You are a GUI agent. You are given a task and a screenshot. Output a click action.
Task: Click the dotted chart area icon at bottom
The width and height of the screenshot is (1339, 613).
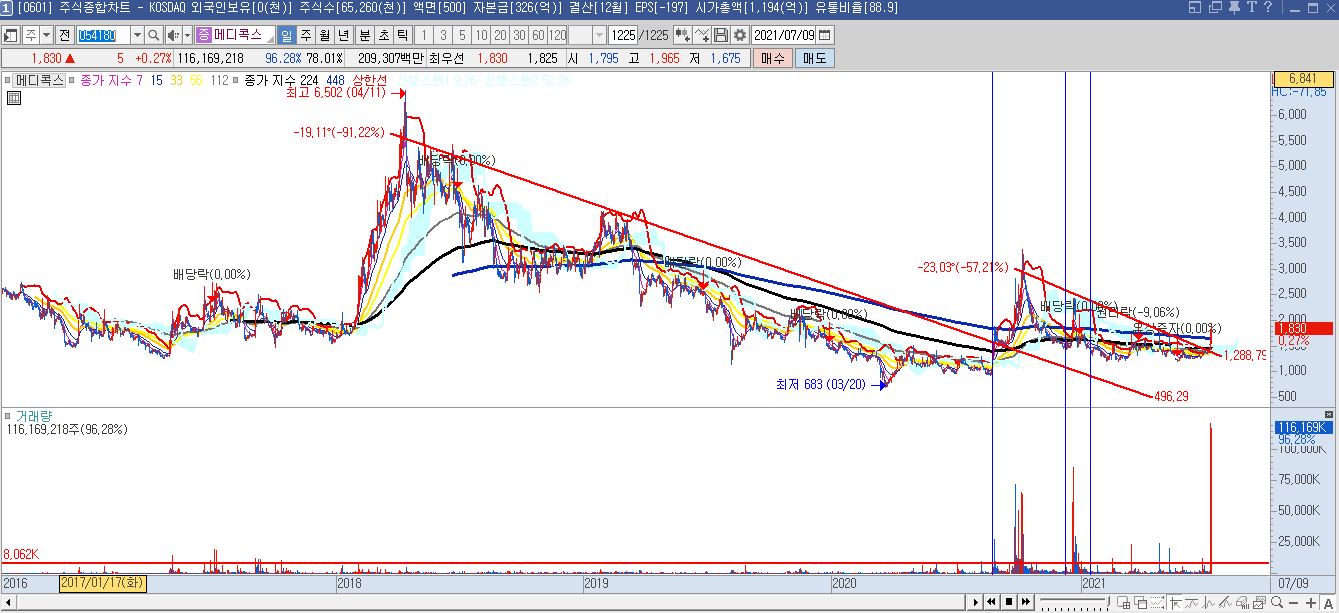coord(1157,602)
